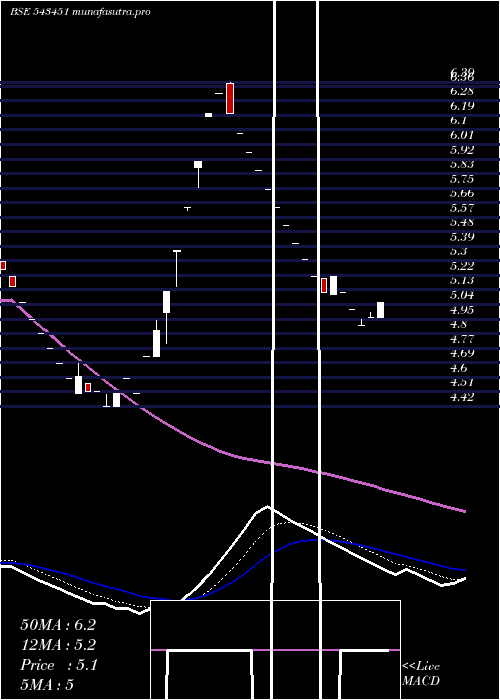Click the MACD label
500x700 pixels.
point(421,681)
